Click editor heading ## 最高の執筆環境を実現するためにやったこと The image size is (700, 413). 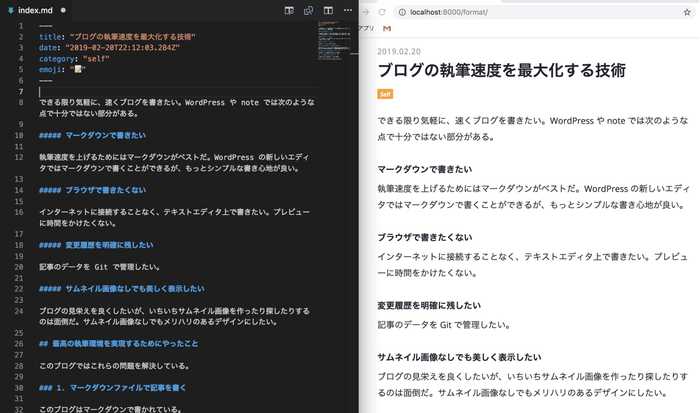point(118,343)
